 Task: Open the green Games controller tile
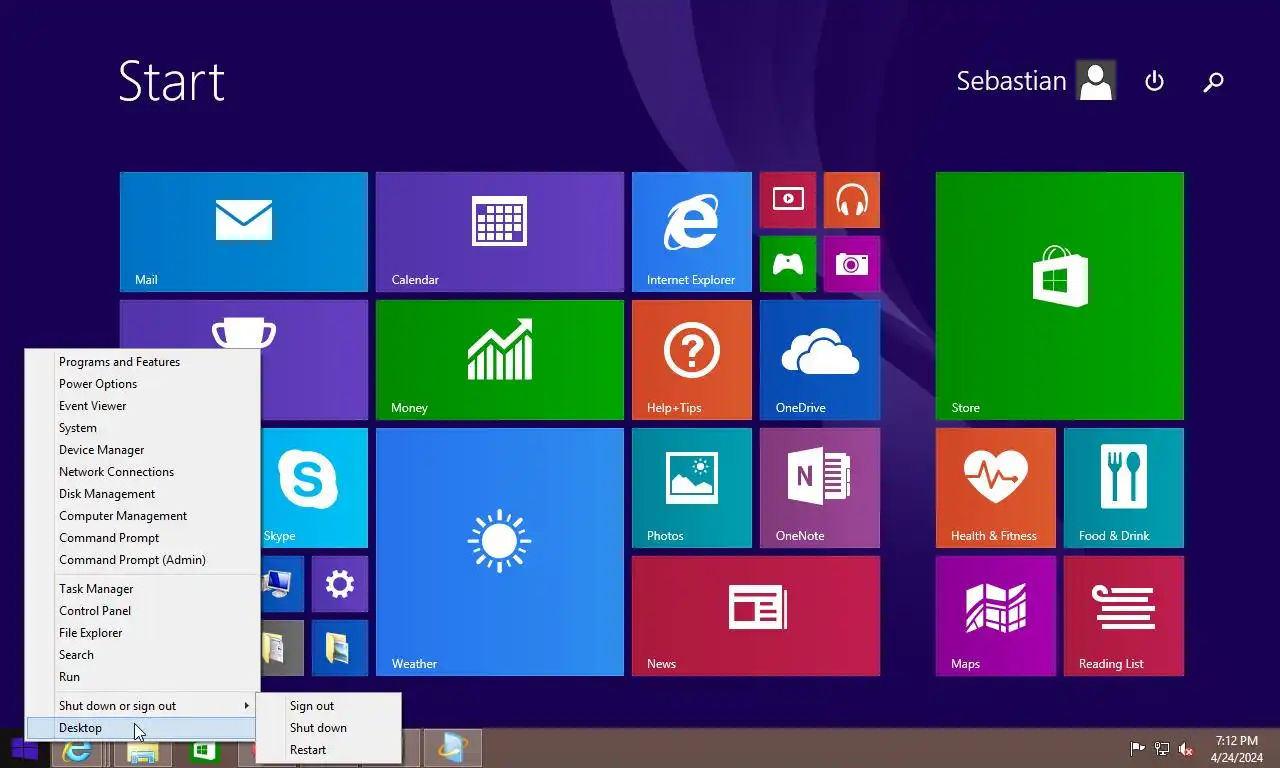point(788,264)
